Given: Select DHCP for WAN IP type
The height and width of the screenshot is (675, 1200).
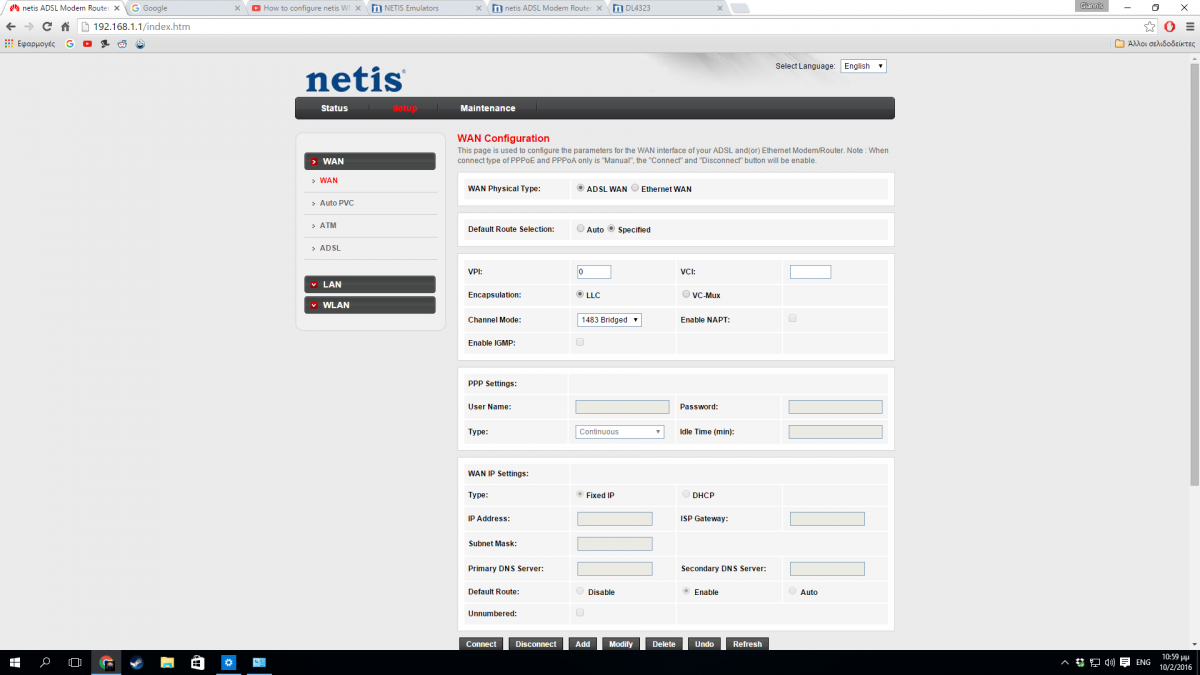Looking at the screenshot, I should coord(686,494).
